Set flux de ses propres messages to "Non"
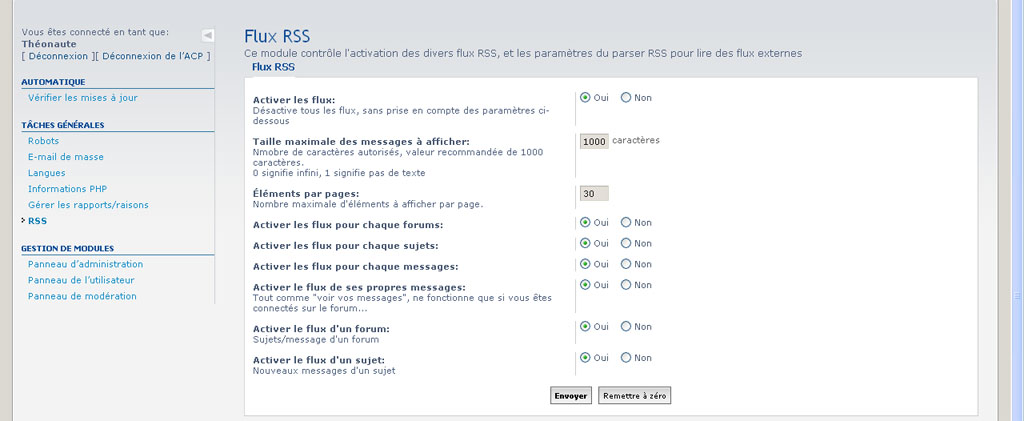The width and height of the screenshot is (1024, 421). (626, 285)
